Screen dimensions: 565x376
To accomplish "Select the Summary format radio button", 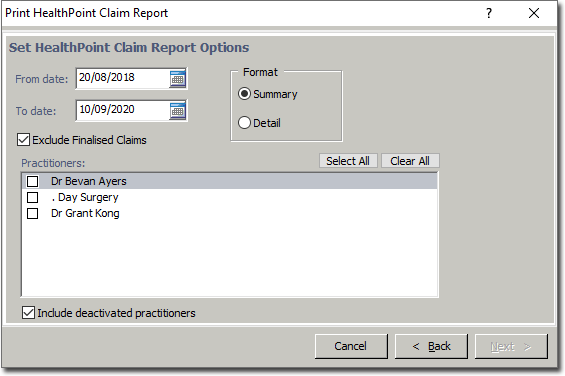I will [x=244, y=94].
